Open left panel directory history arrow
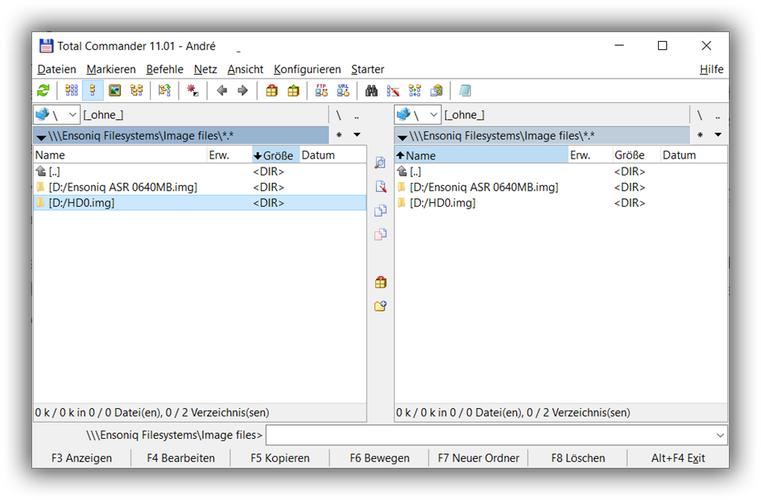 [357, 135]
